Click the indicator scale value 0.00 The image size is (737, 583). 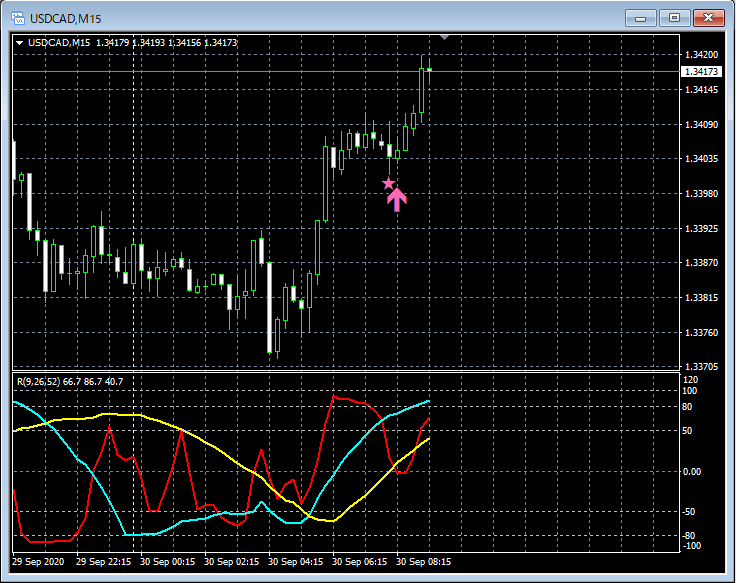coord(691,472)
